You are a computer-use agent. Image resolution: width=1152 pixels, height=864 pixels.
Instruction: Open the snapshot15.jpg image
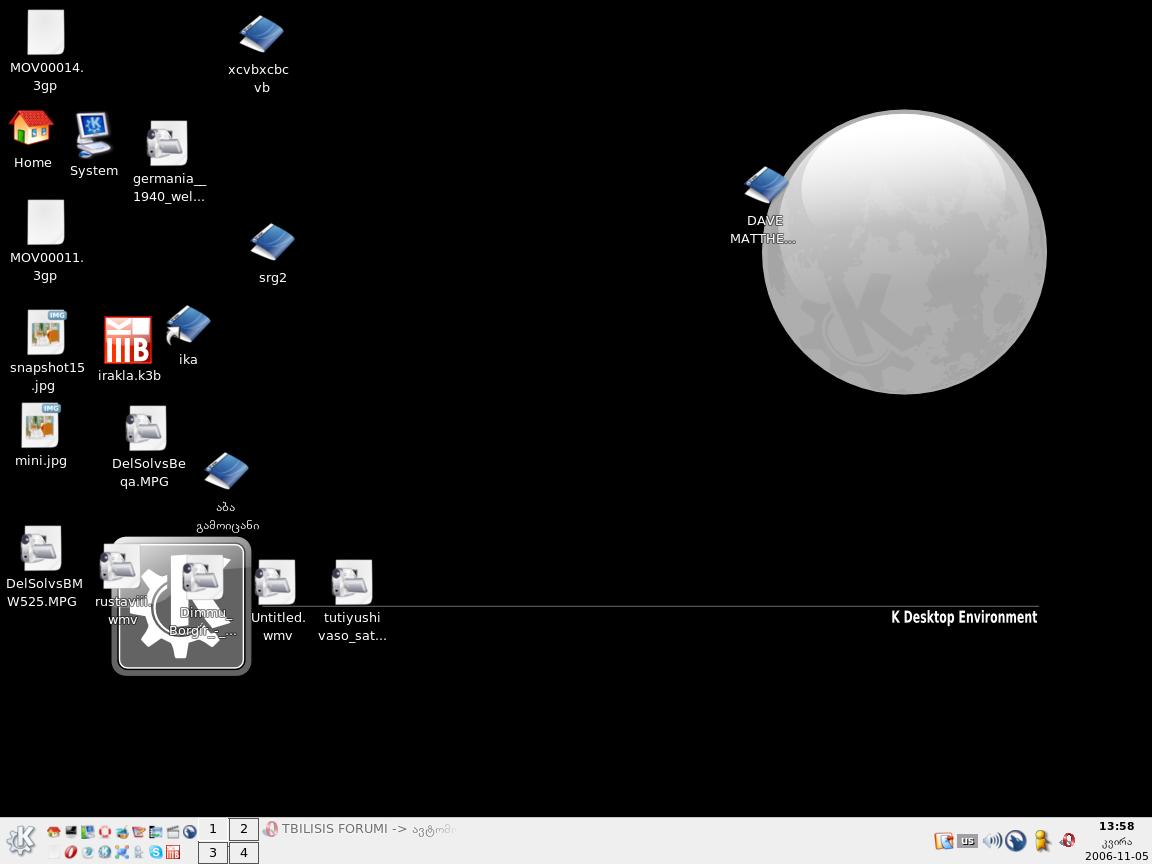click(x=46, y=332)
